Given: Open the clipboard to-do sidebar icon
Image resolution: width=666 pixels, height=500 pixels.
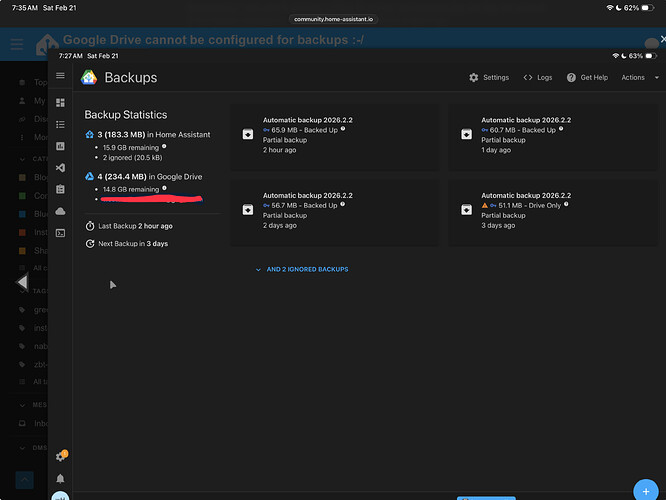Looking at the screenshot, I should click(60, 189).
